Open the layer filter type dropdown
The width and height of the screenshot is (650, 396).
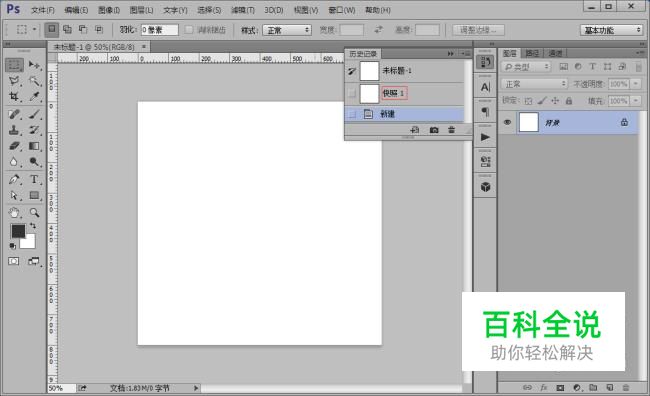coord(526,67)
